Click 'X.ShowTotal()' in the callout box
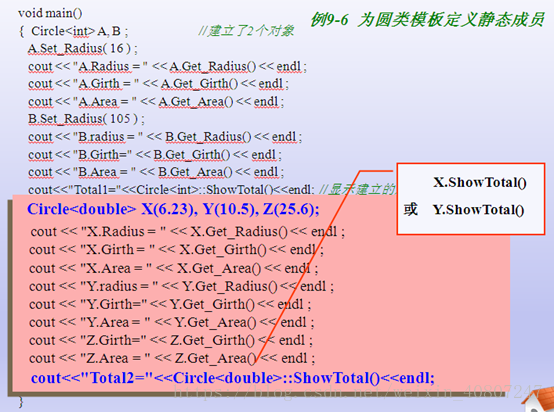This screenshot has height=412, width=554. point(480,182)
